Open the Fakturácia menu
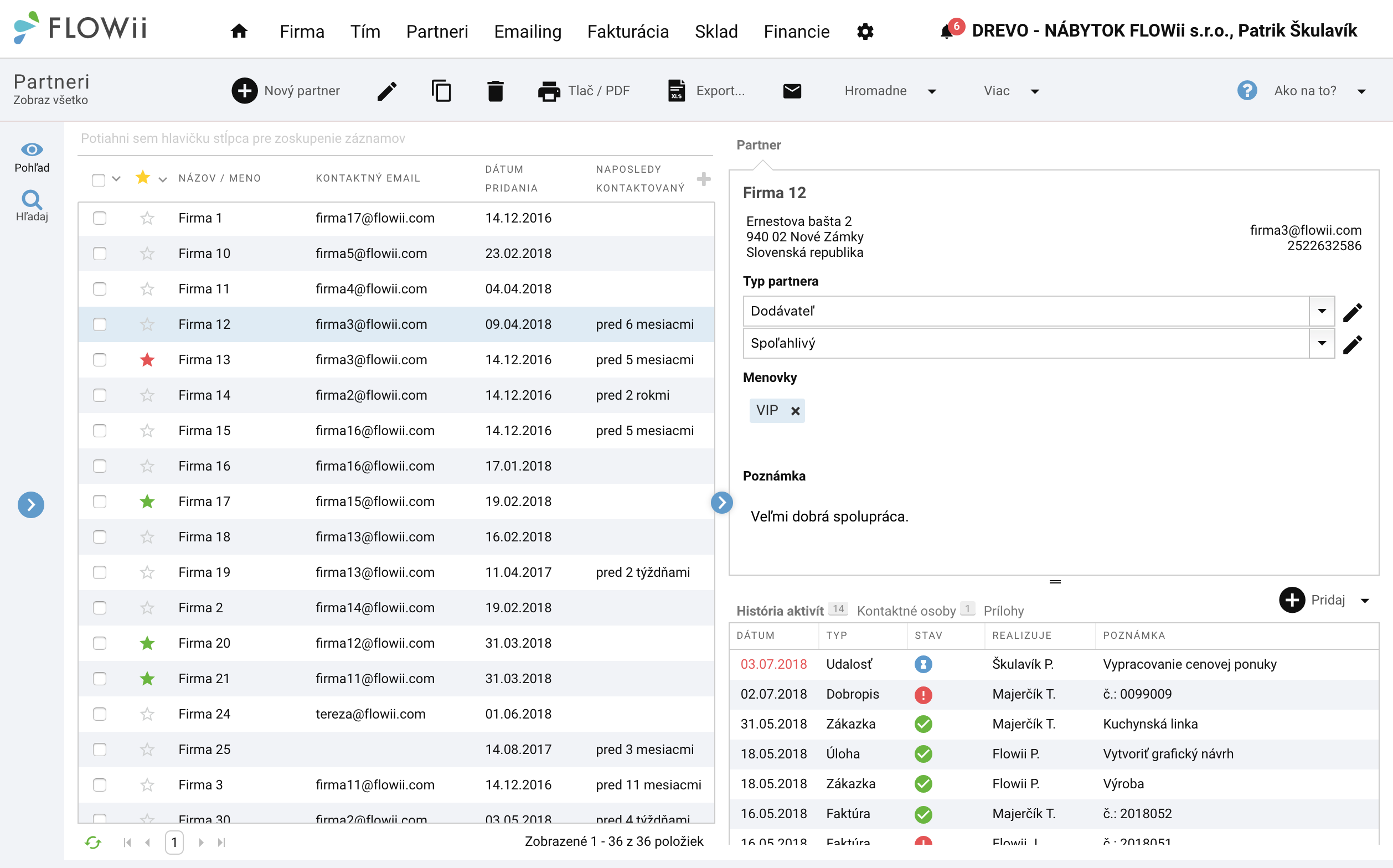Image resolution: width=1393 pixels, height=868 pixels. (628, 32)
